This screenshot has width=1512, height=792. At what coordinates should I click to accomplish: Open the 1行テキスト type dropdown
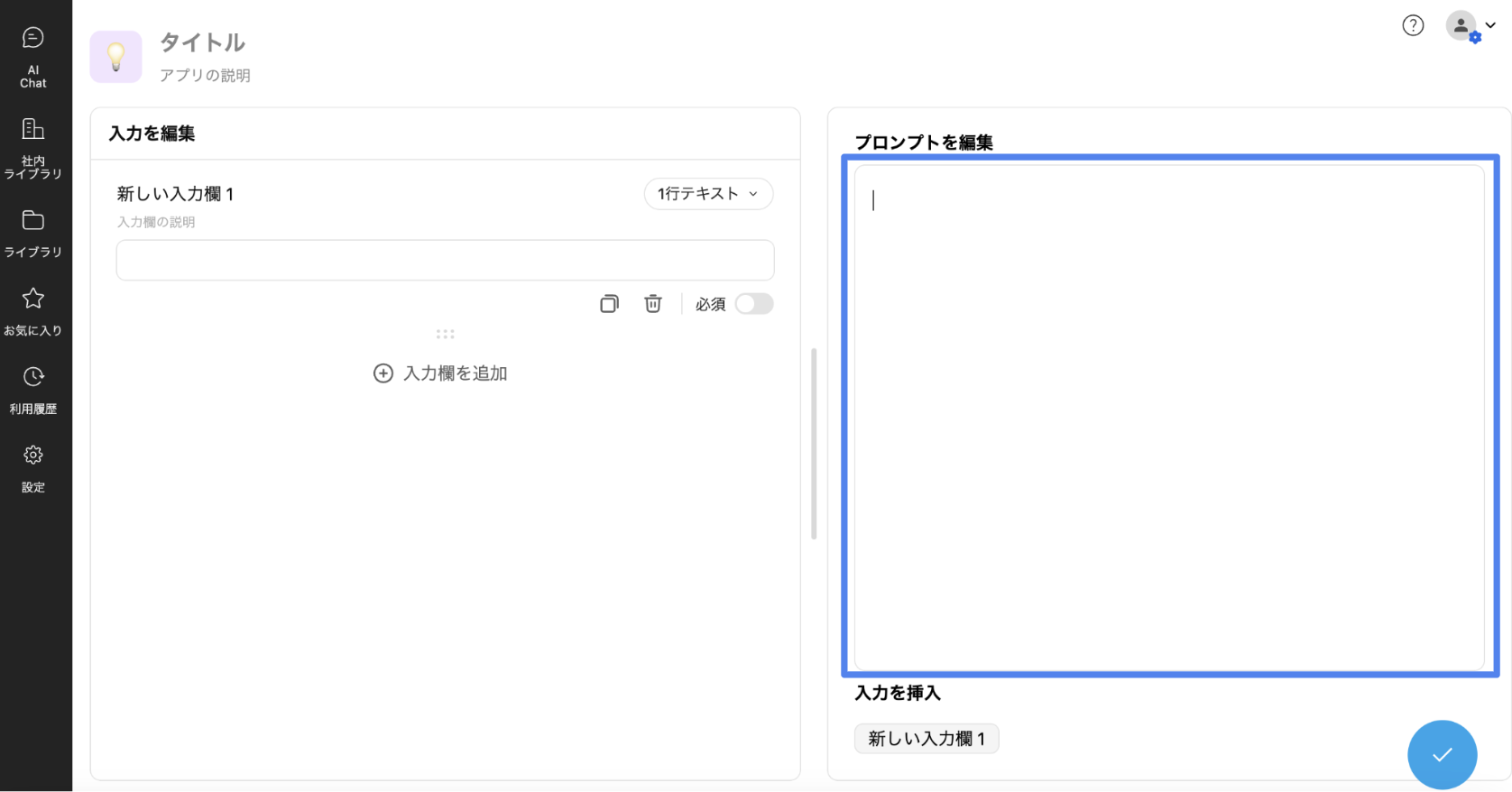click(708, 194)
